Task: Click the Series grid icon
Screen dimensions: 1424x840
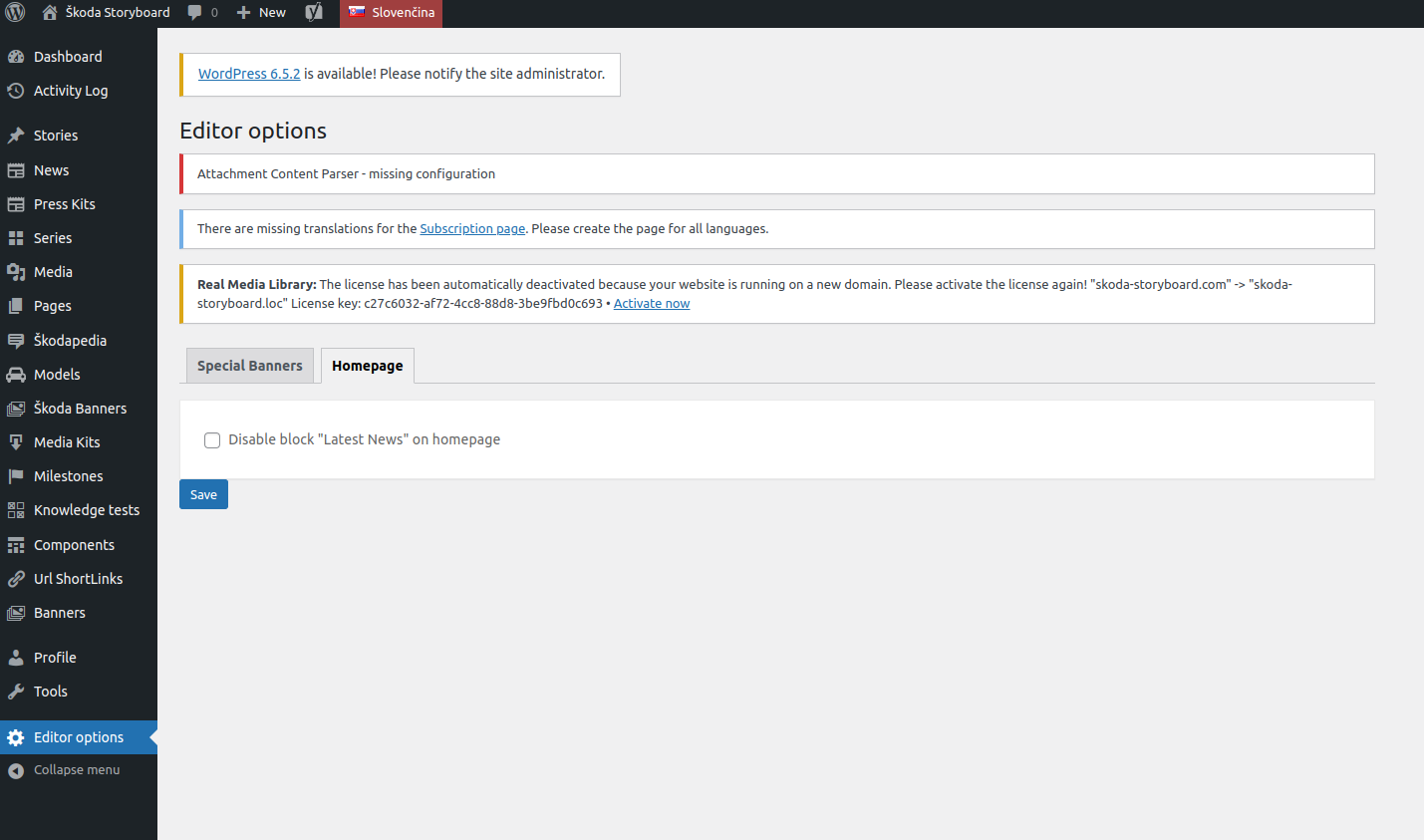Action: click(16, 238)
